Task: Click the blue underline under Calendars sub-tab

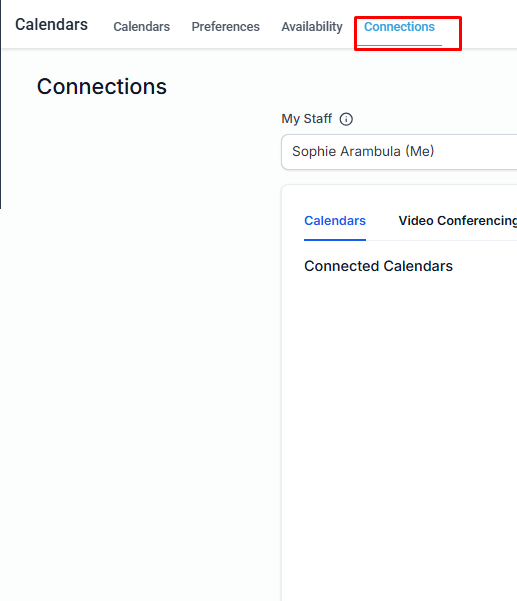Action: coord(335,240)
